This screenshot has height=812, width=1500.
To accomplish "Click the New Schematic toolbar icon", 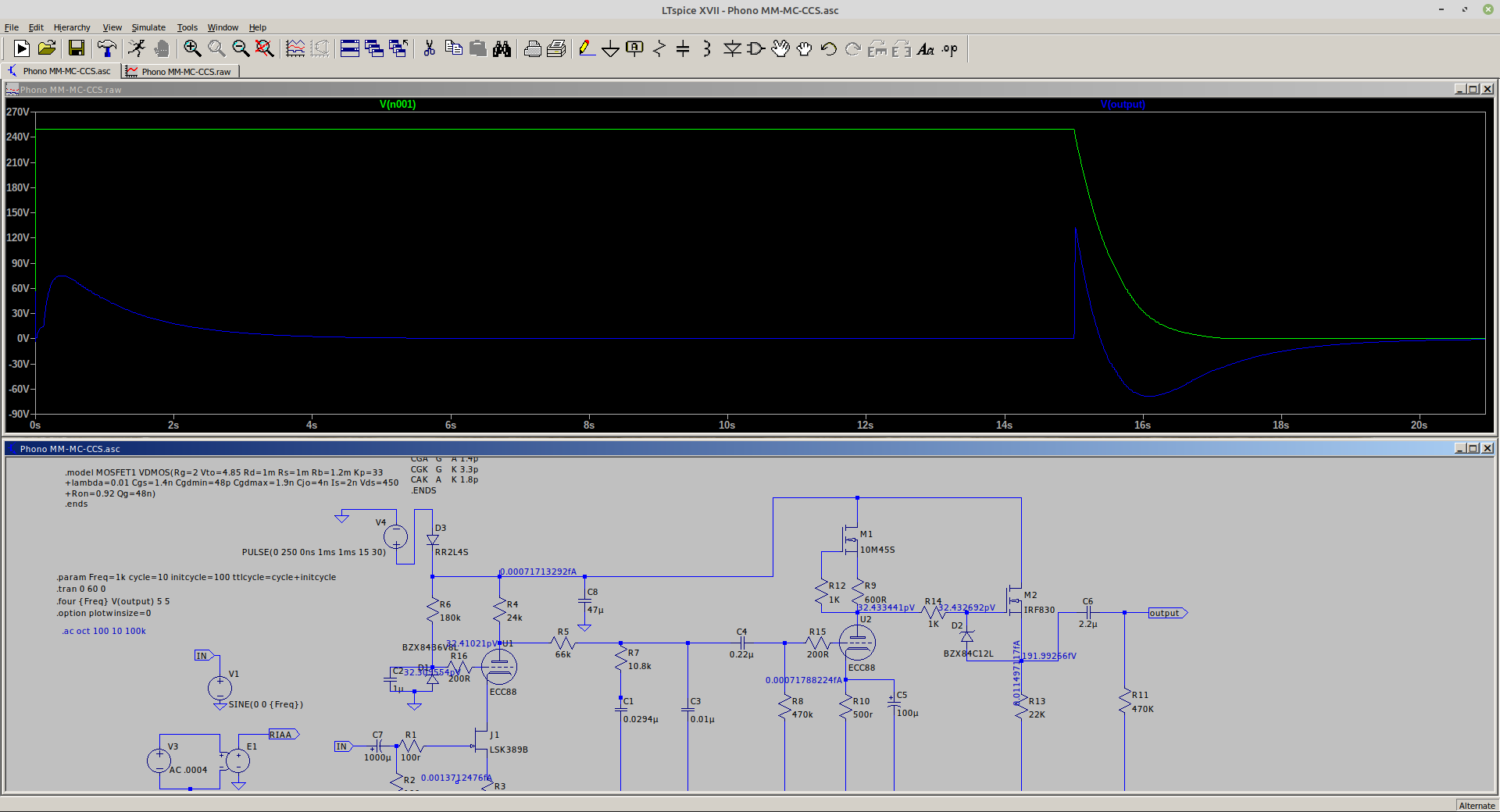I will (22, 48).
